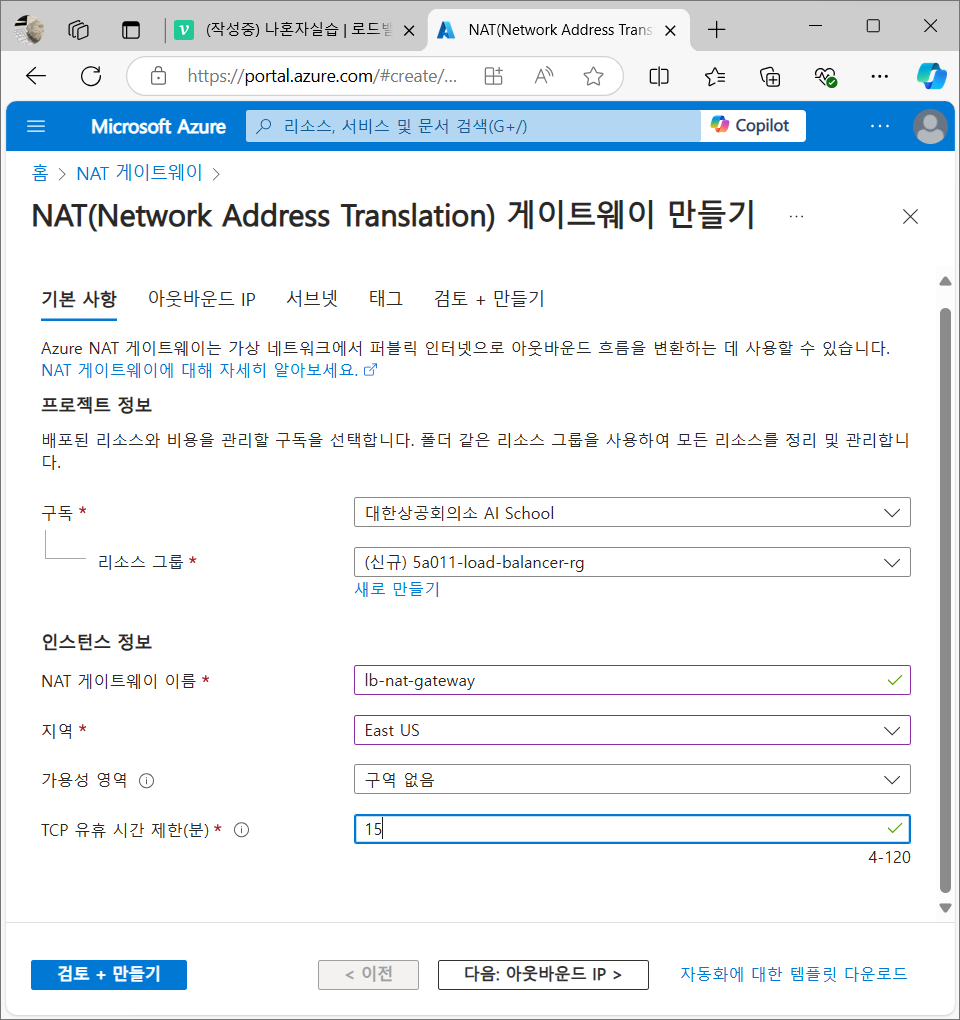Click the 다음: 아웃바운드 IP button
Screen dimensions: 960x1020
coord(543,974)
